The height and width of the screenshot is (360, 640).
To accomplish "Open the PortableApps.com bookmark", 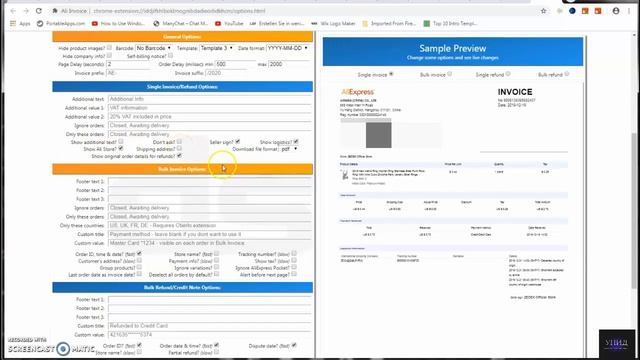I will point(61,24).
